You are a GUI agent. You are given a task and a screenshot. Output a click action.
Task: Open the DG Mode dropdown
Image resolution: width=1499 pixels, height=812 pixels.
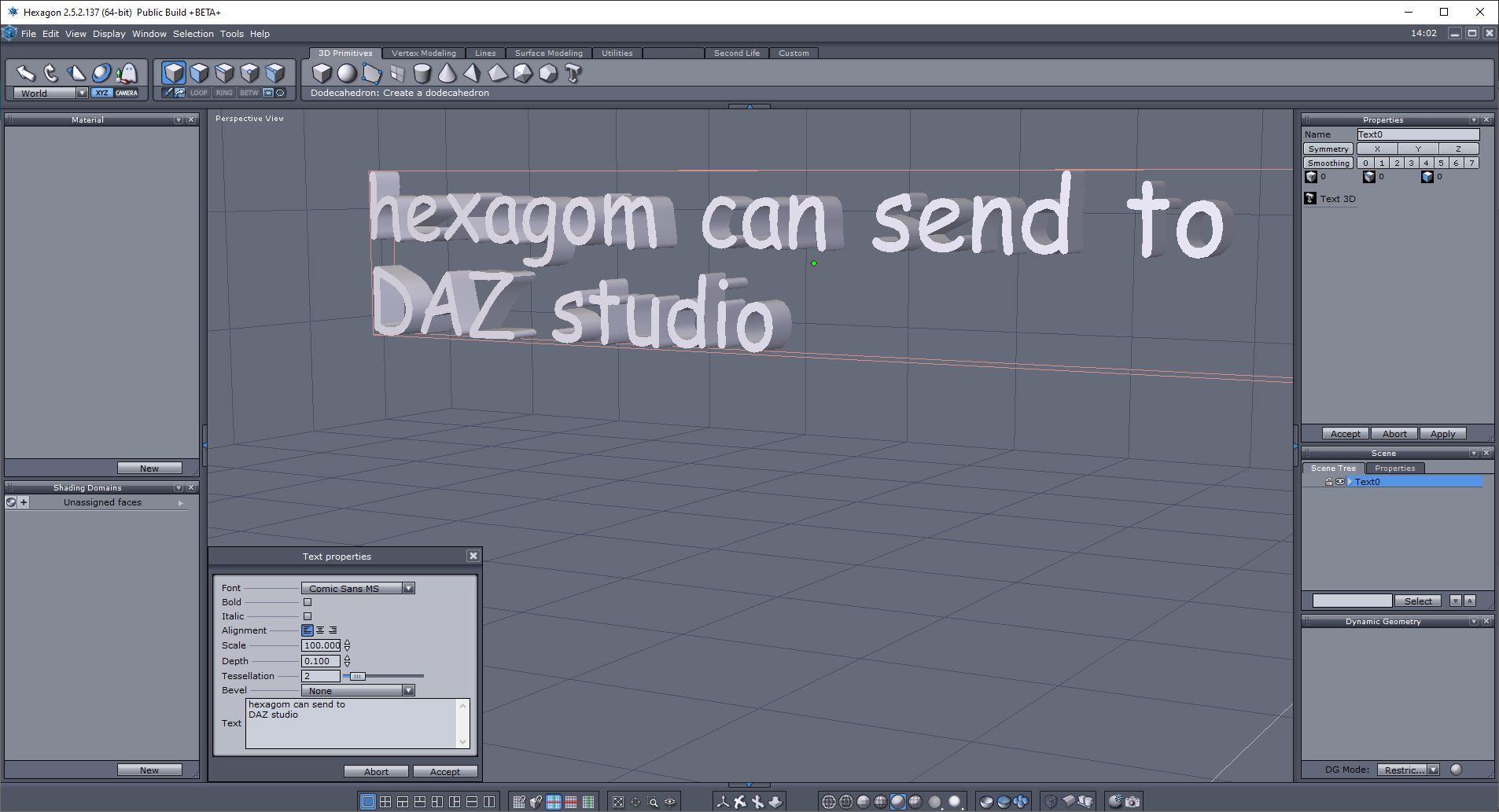1408,770
